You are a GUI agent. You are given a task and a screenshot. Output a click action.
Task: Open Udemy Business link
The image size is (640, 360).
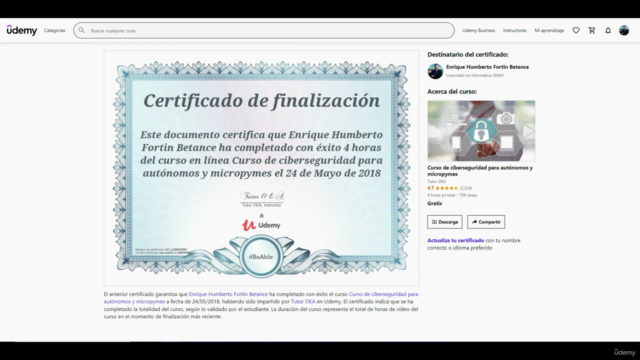(x=478, y=31)
